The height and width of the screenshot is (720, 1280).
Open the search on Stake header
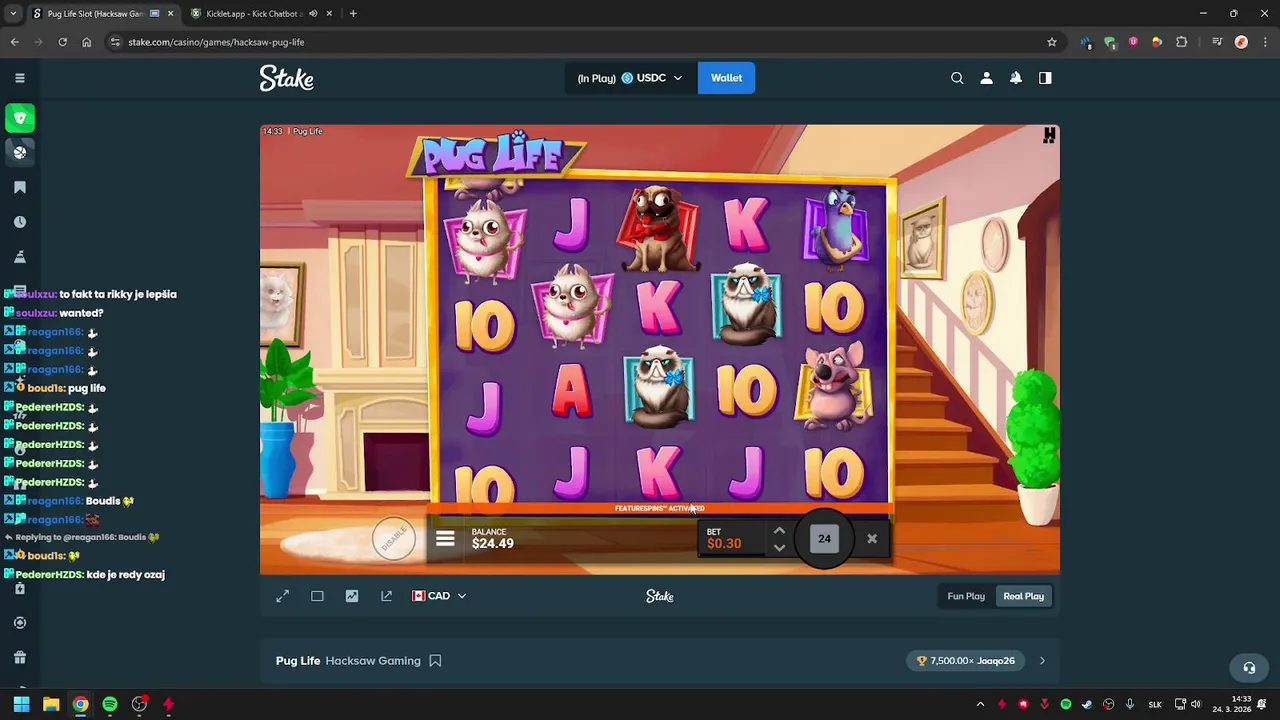[x=957, y=78]
